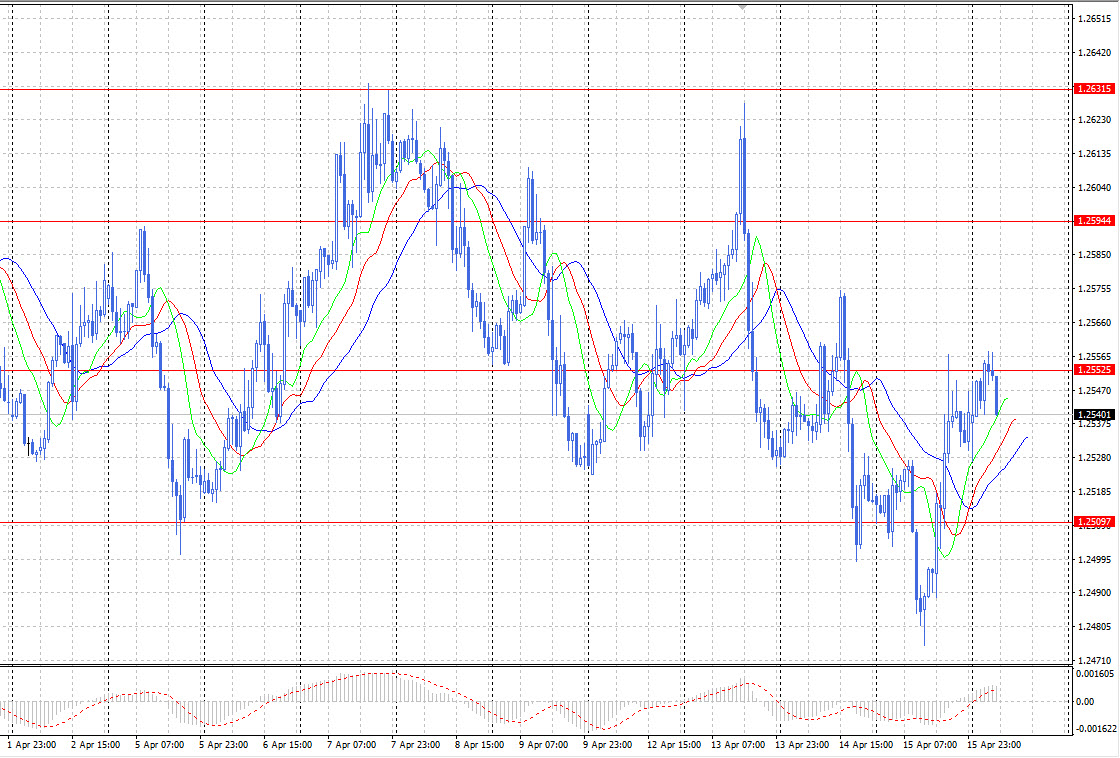1120x758 pixels.
Task: Click the red 1.25944 price tag on axis
Action: point(1094,221)
